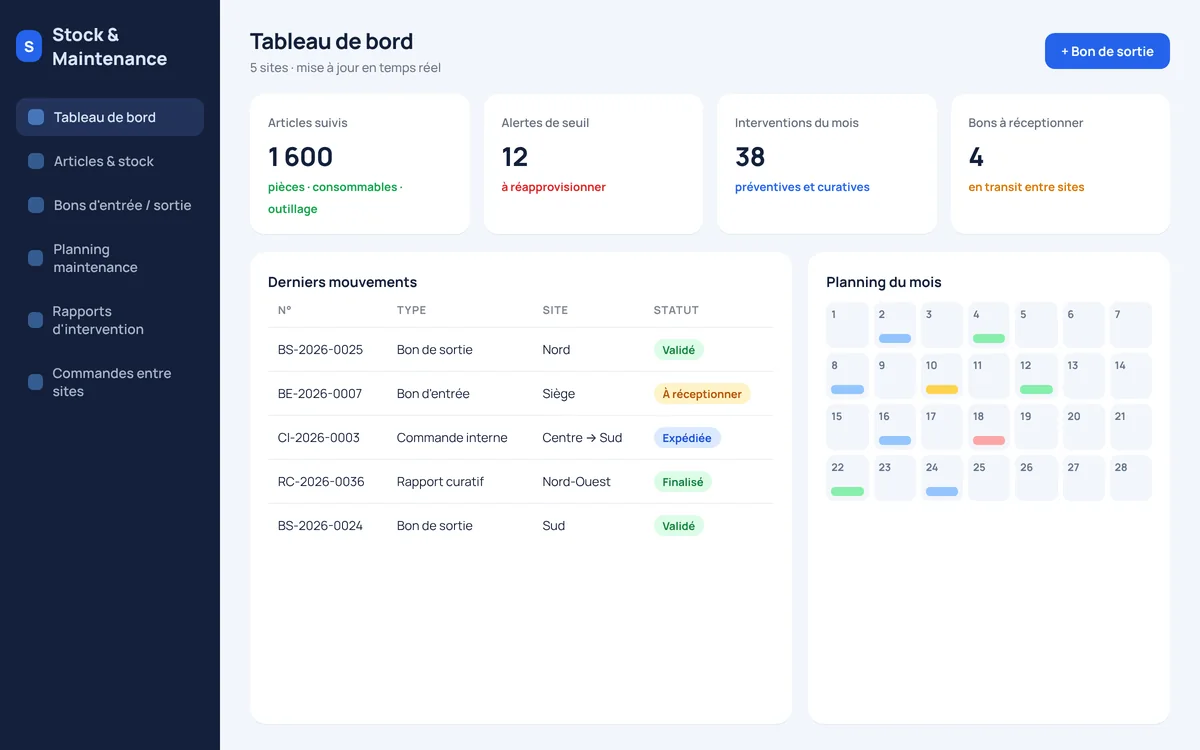The image size is (1200, 750).
Task: Select day 26 in the calendar
Action: 1036,478
